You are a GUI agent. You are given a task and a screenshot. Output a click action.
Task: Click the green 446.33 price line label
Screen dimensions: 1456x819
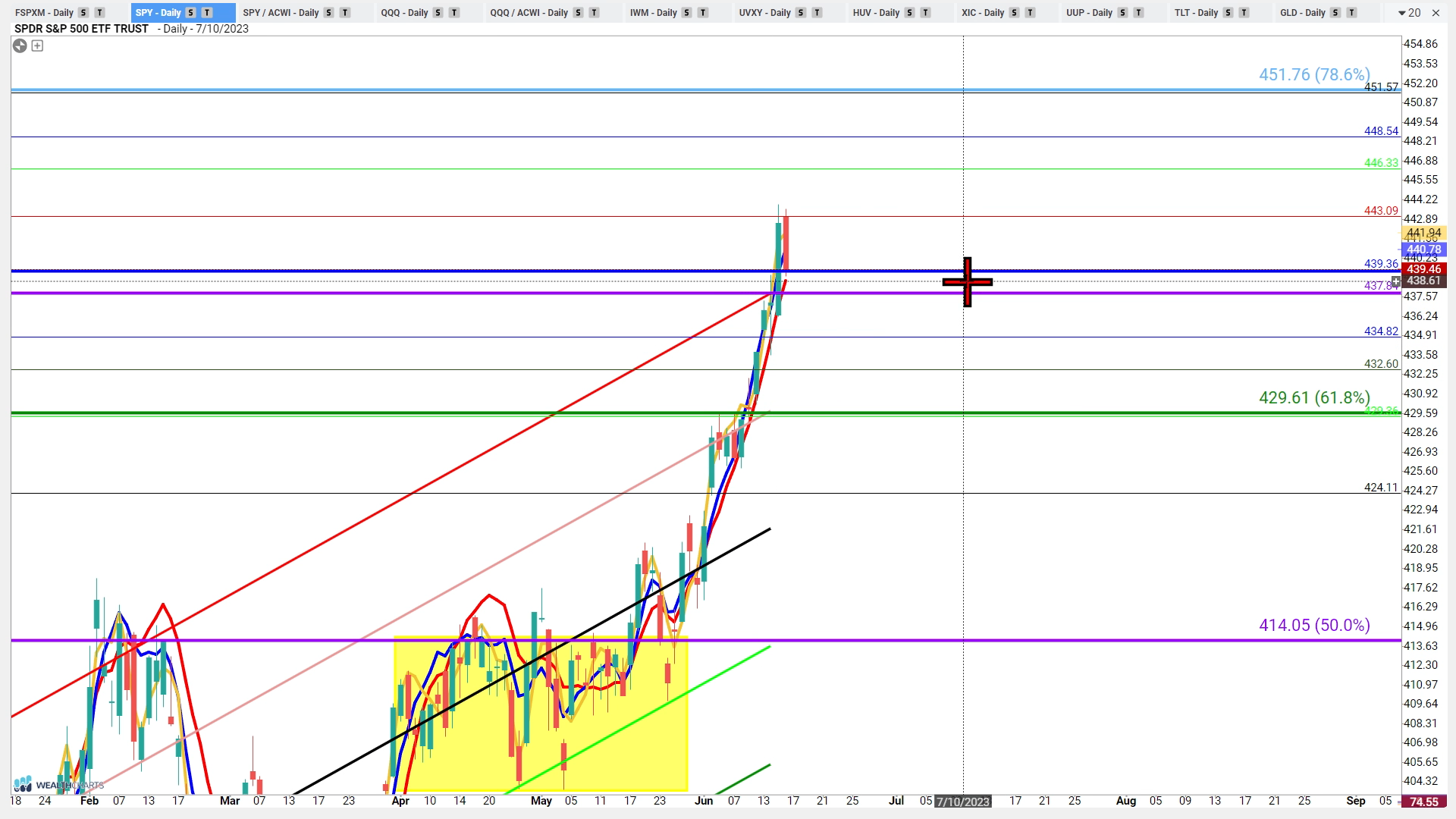[1381, 163]
